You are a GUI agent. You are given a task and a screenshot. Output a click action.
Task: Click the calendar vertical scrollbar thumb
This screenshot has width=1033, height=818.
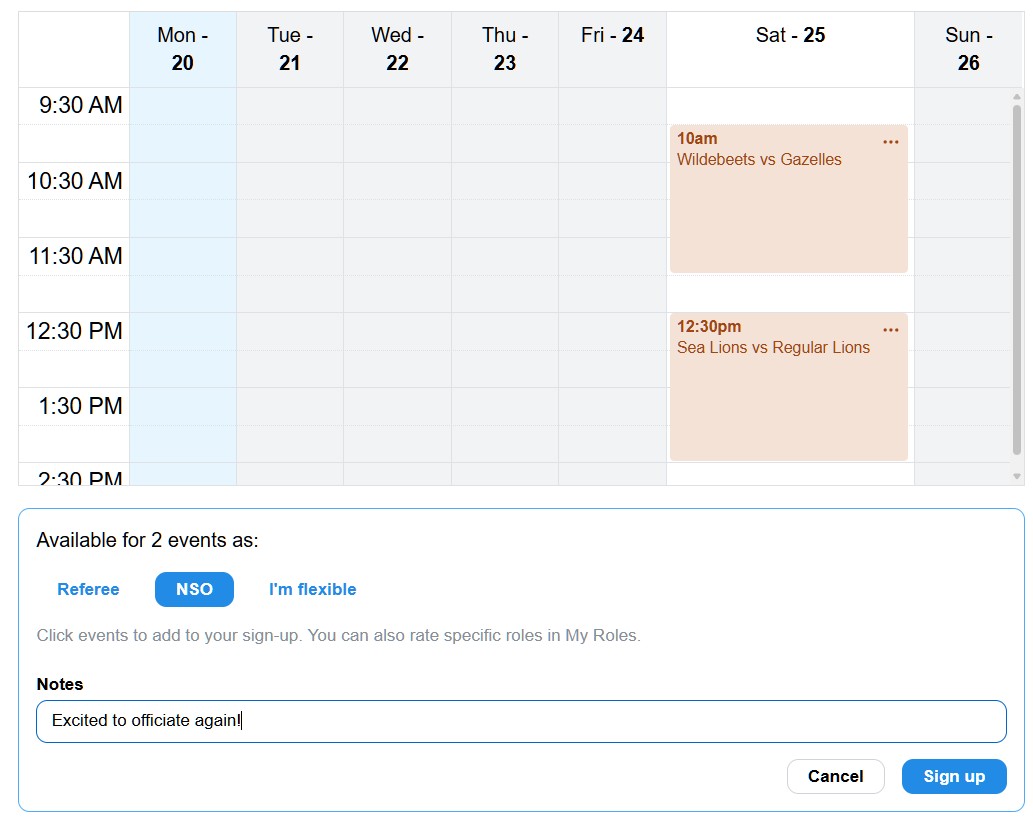(1017, 279)
